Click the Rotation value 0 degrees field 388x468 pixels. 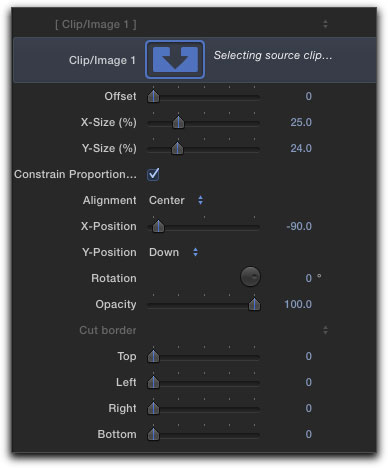[313, 278]
